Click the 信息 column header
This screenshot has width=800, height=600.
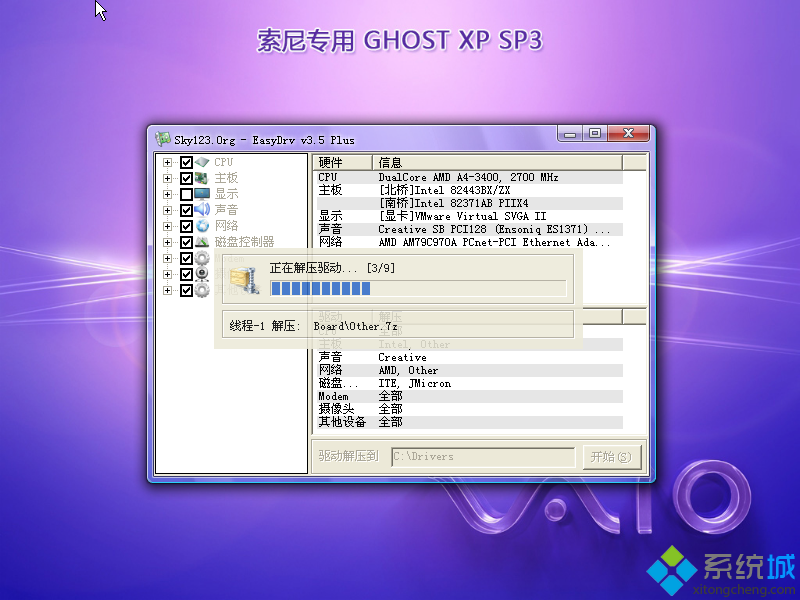pos(497,163)
